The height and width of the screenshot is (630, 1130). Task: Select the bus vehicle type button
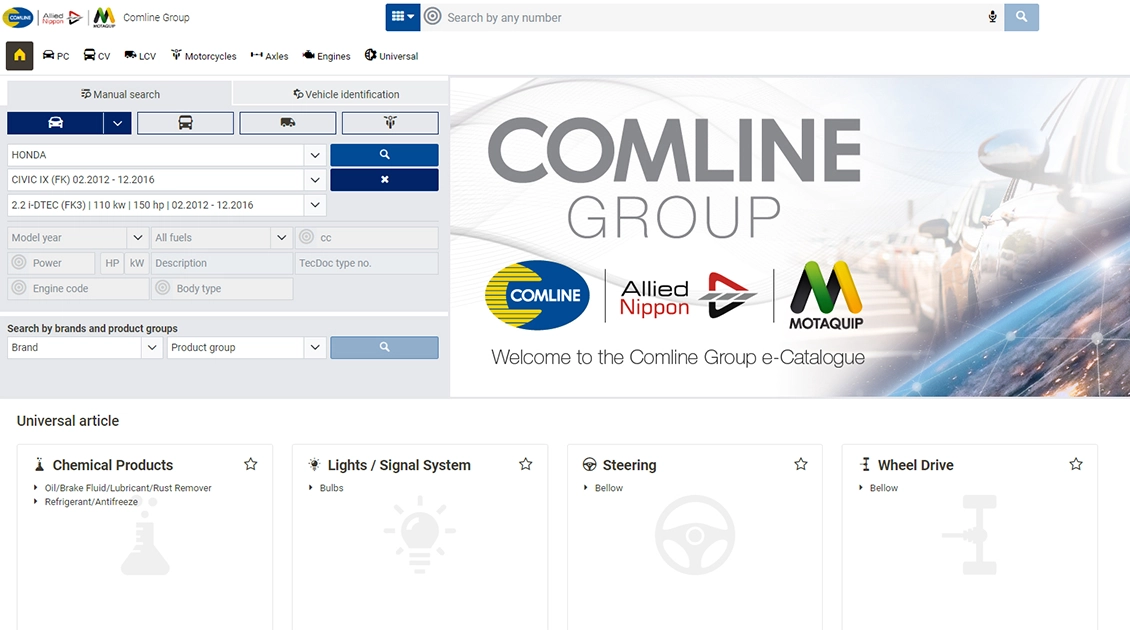[x=185, y=123]
